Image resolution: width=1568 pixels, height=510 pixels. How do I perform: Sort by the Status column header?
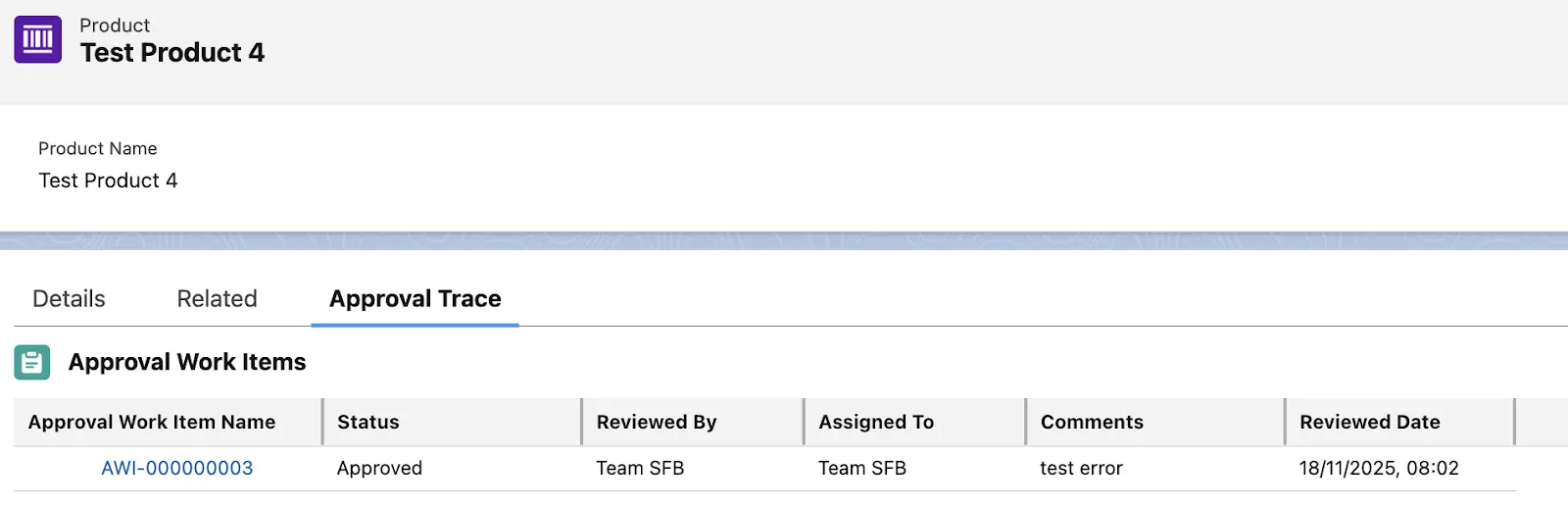(368, 423)
